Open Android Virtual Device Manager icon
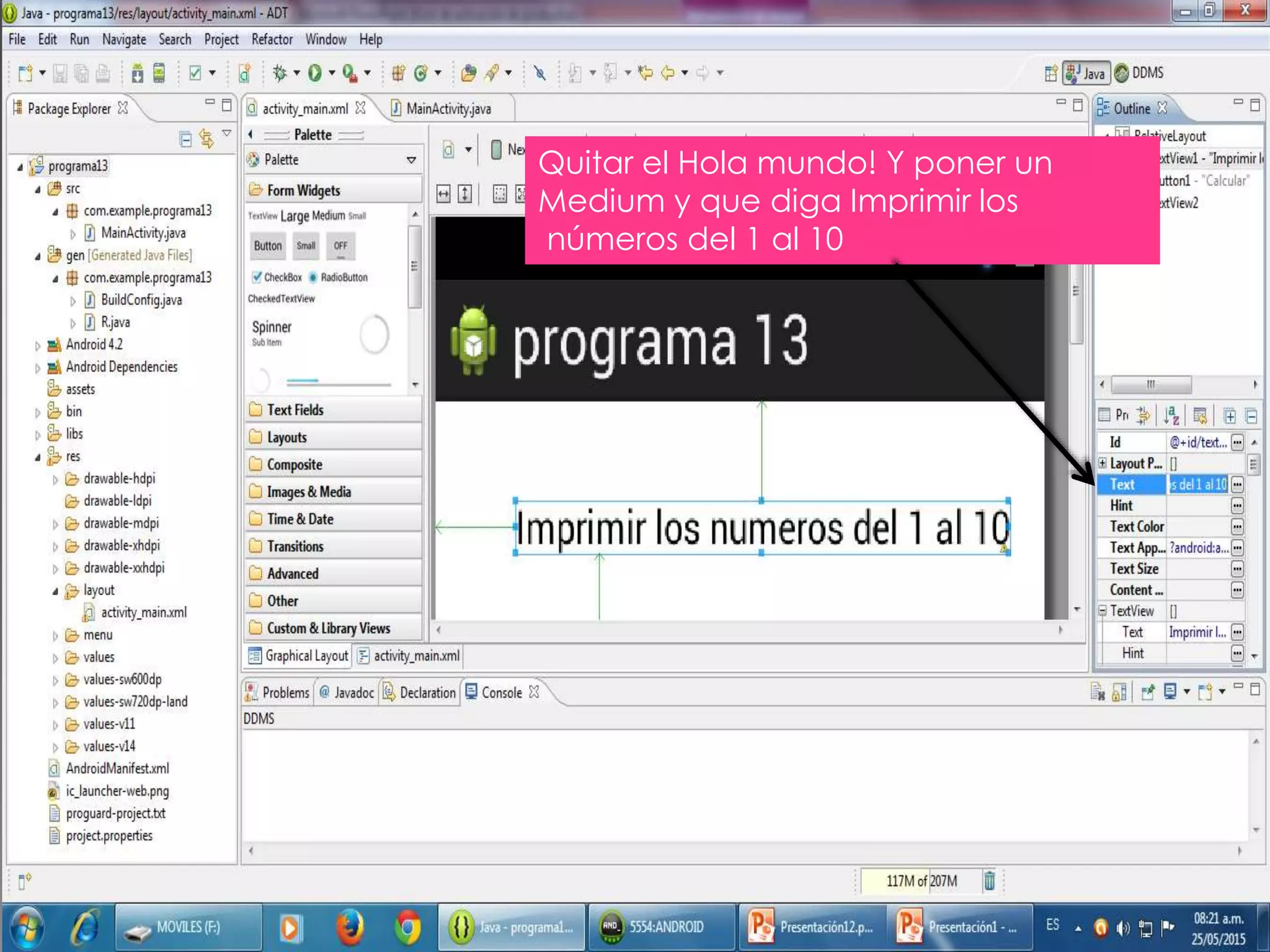 tap(159, 73)
